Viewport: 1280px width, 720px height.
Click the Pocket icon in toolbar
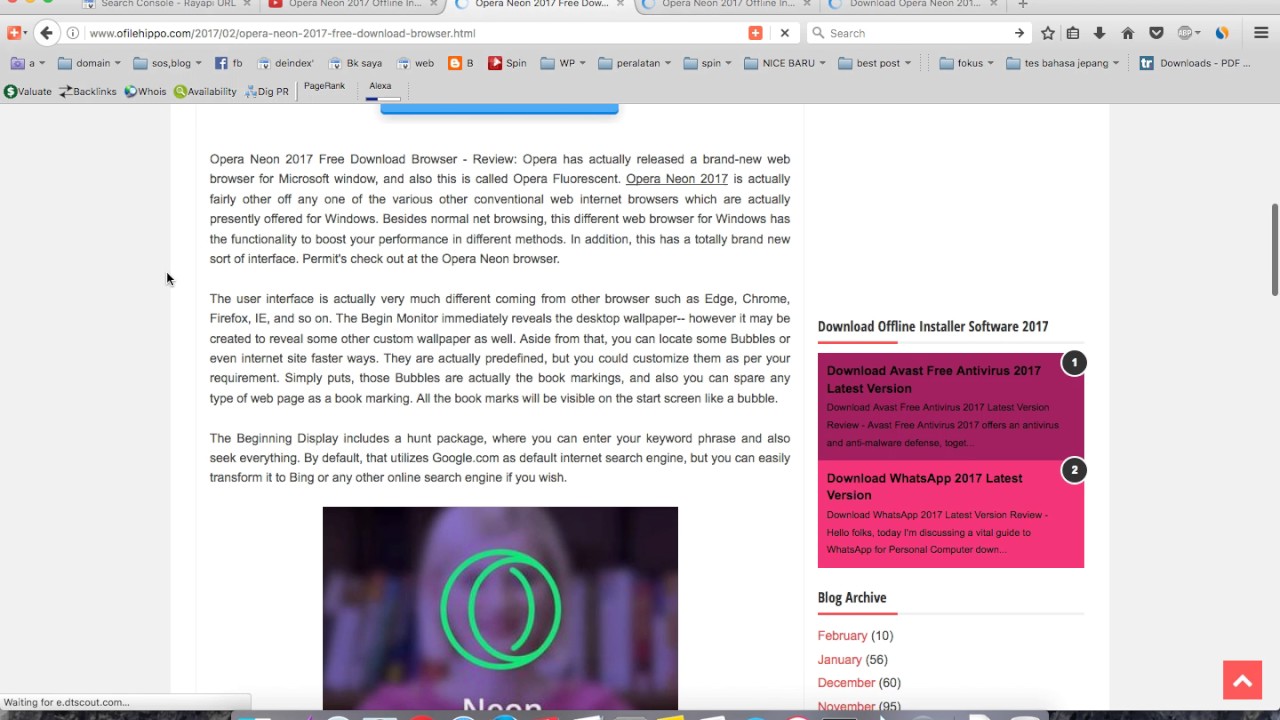[x=1156, y=33]
